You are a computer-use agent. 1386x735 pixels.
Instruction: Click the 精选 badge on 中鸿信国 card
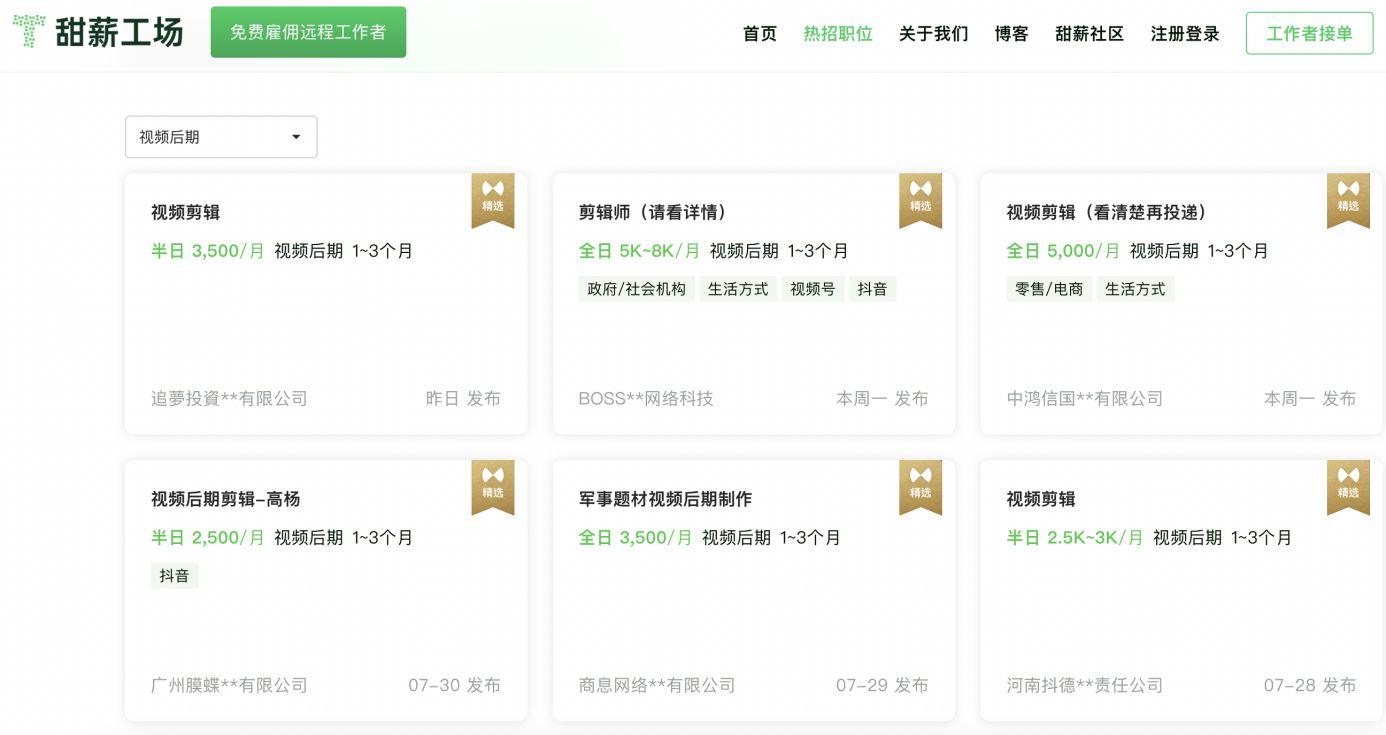point(1348,200)
